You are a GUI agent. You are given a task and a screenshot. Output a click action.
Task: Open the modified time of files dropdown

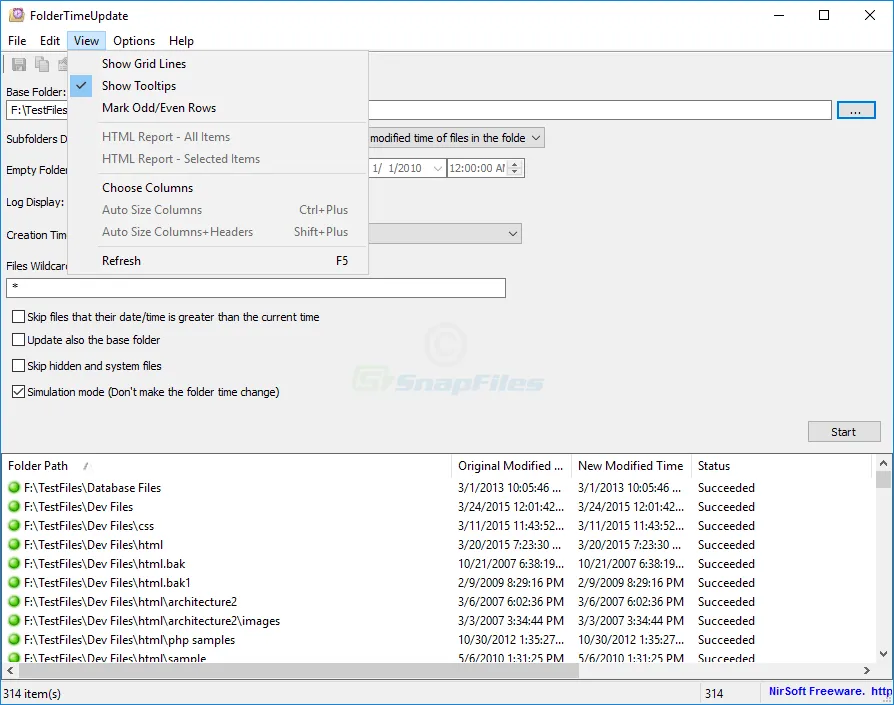pyautogui.click(x=535, y=138)
